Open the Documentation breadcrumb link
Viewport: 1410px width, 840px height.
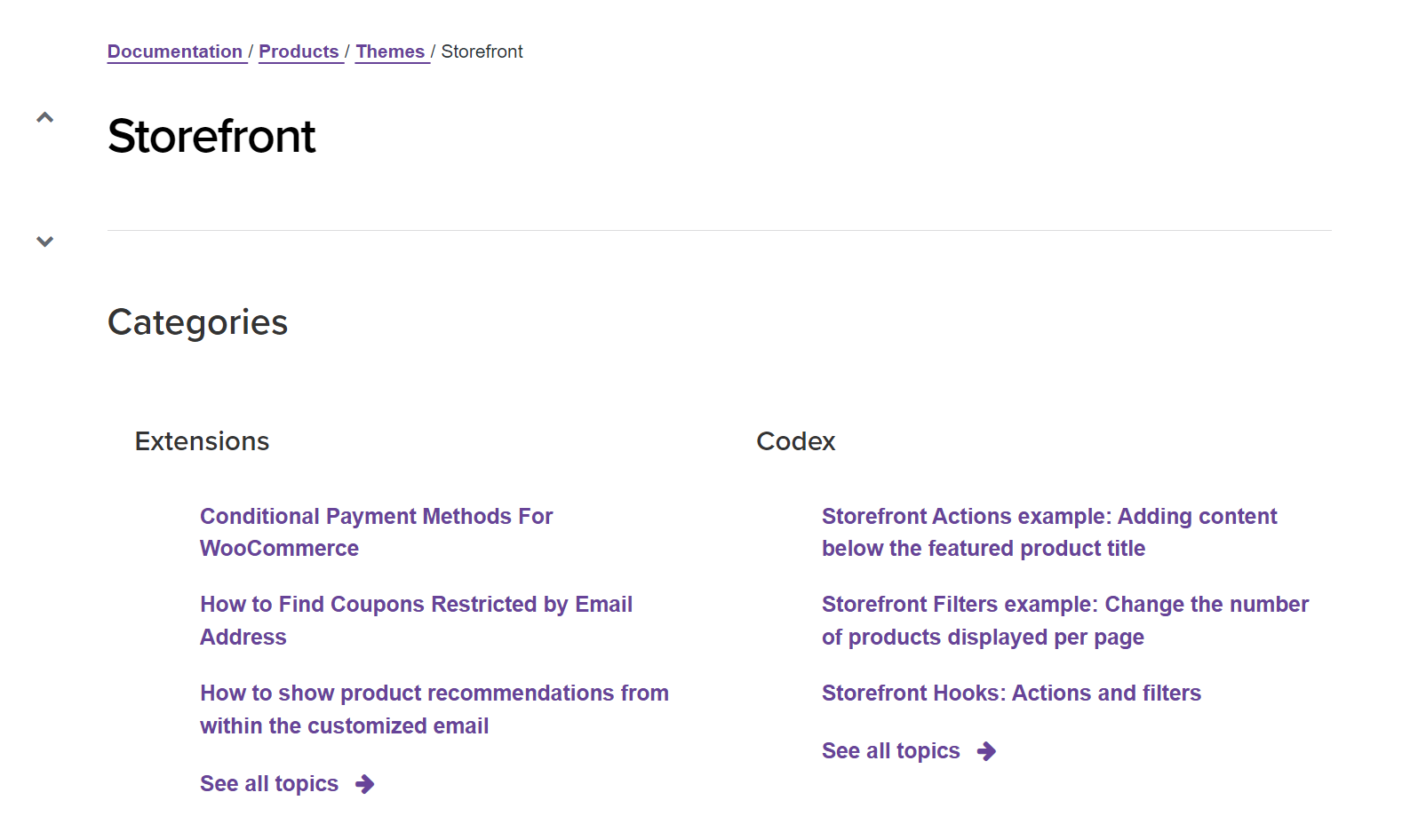[175, 52]
